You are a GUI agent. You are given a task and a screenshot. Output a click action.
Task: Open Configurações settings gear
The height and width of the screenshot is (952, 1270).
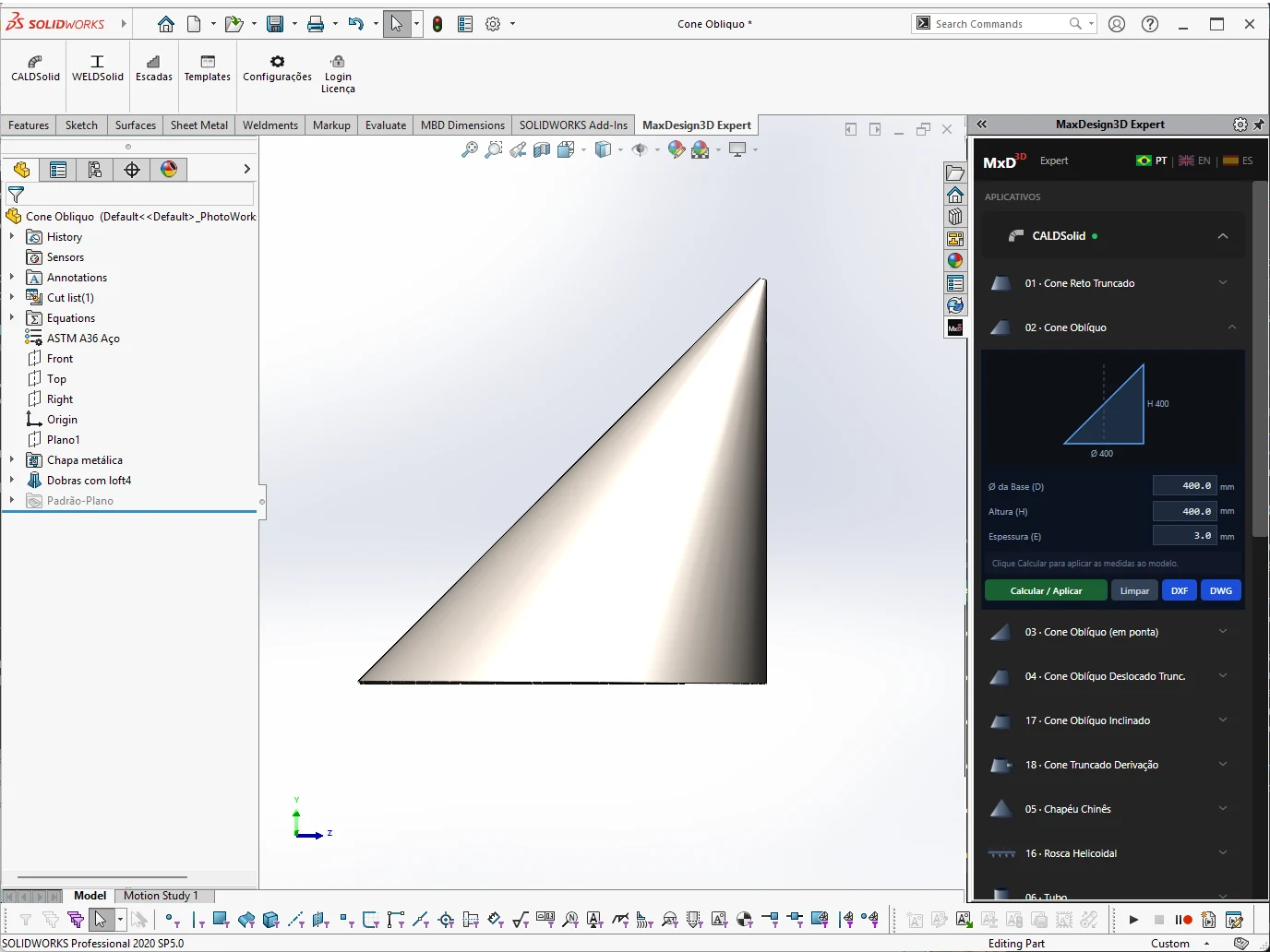277,68
